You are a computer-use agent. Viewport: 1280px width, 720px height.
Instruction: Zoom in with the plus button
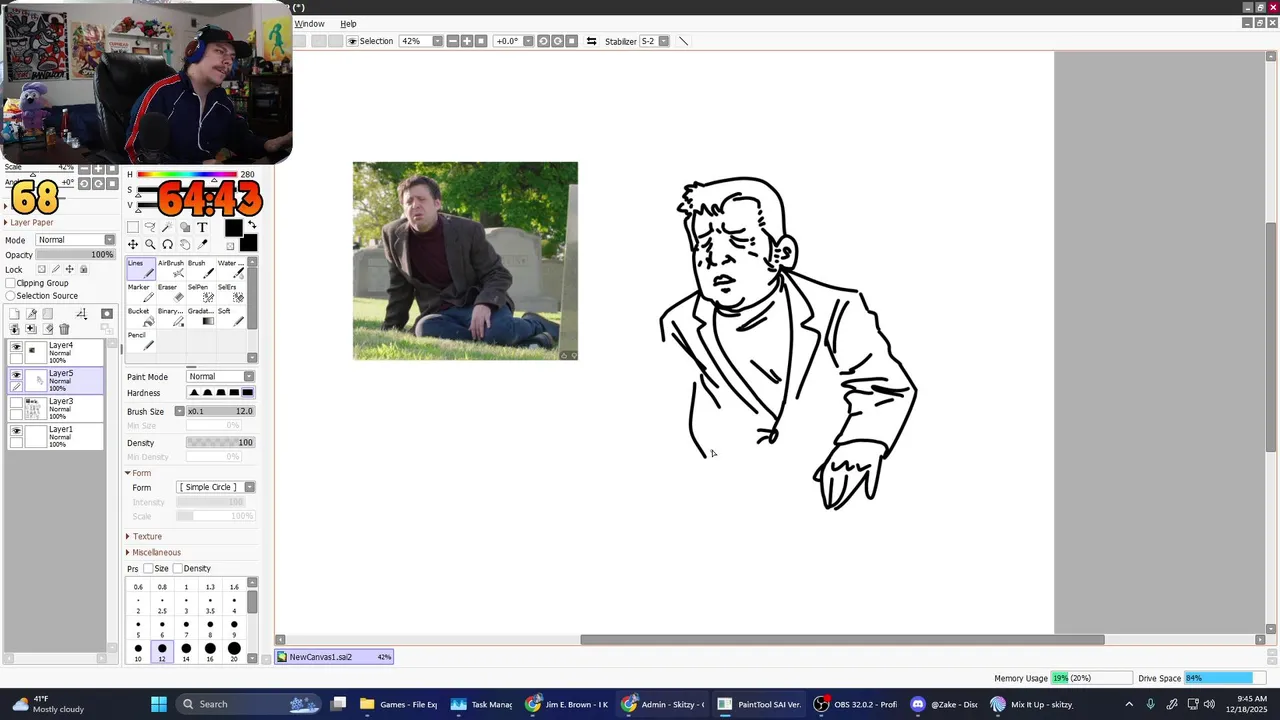467,41
